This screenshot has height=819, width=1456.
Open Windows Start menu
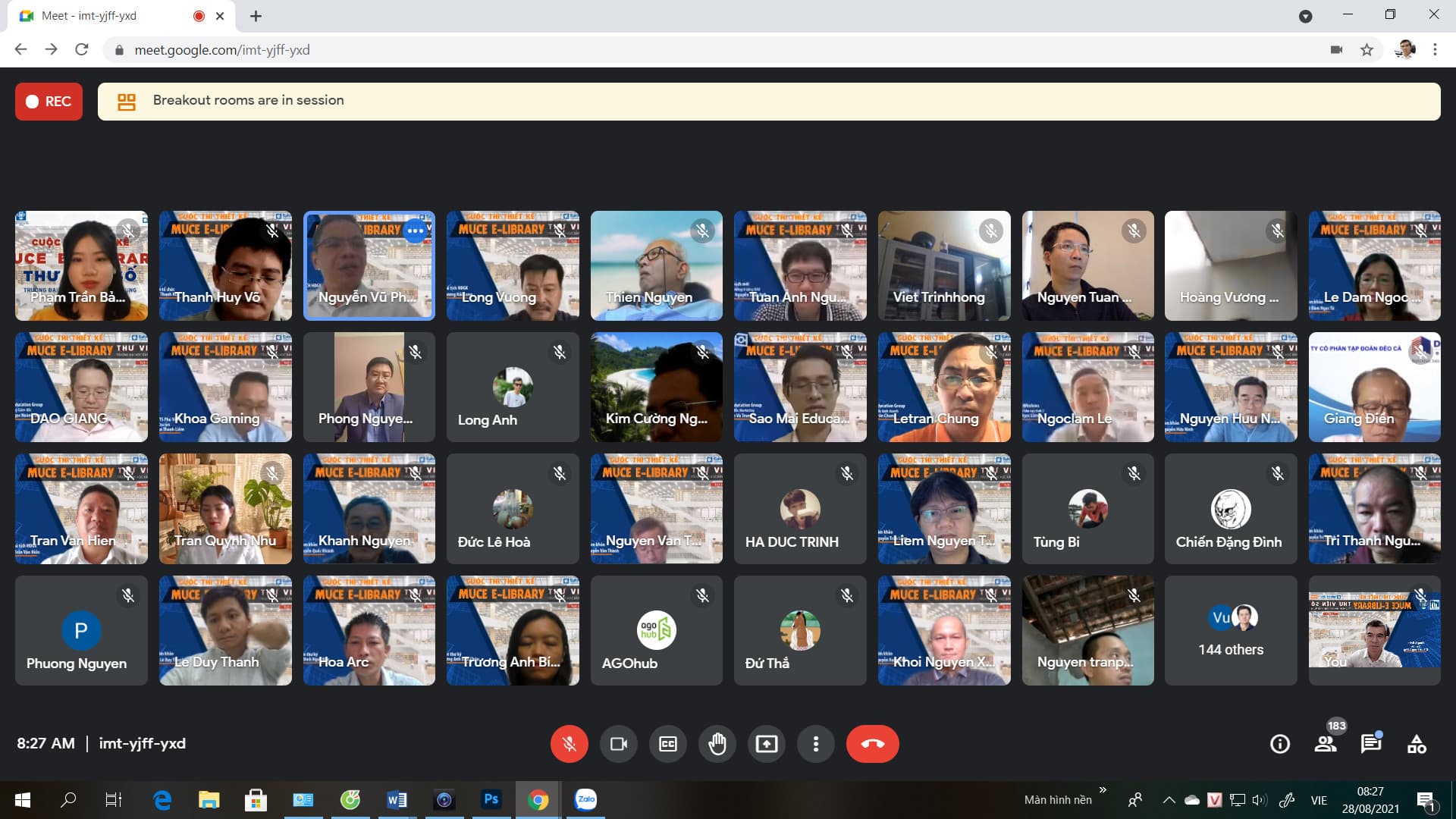click(x=22, y=799)
